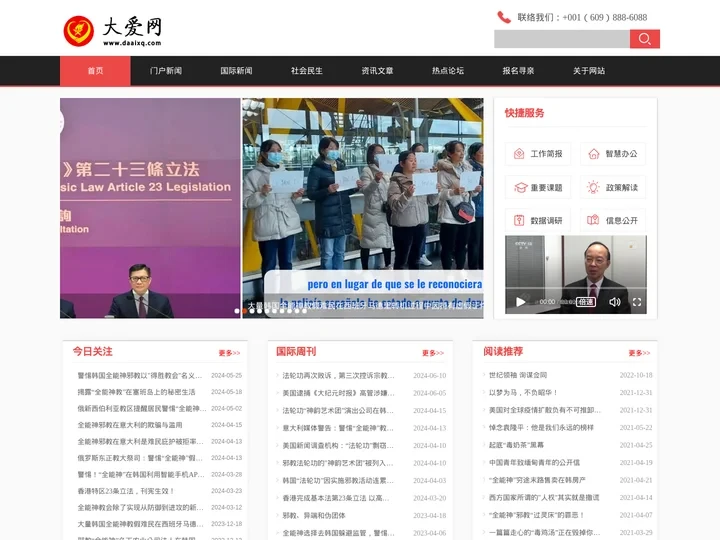Screen dimensions: 720x540
Task: Open the 首页 nav tab
Action: pos(95,71)
